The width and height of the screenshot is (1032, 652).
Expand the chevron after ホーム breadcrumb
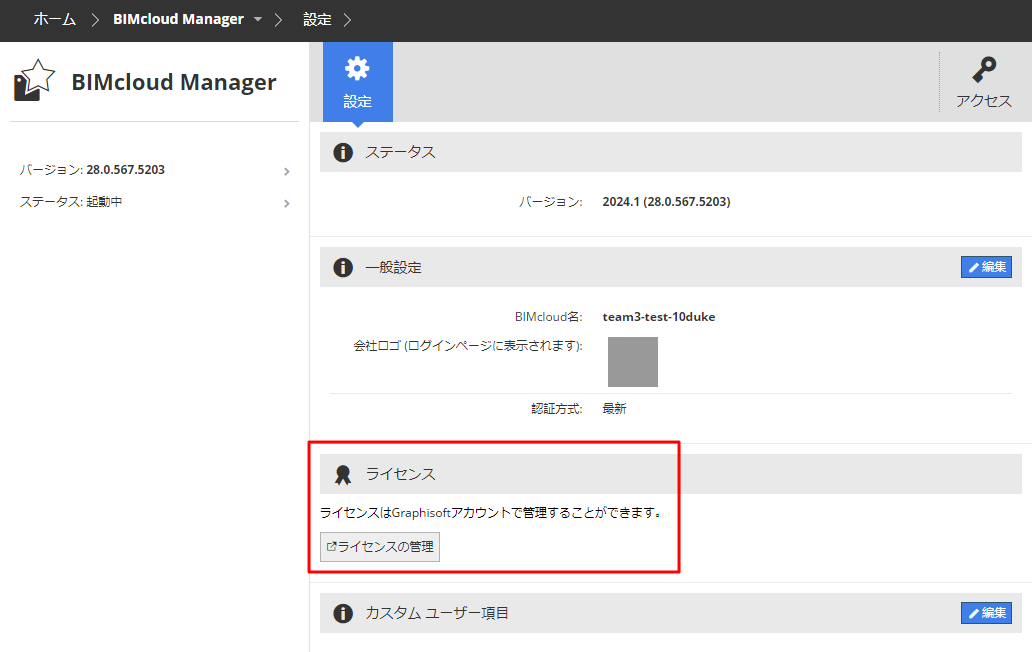pos(95,20)
